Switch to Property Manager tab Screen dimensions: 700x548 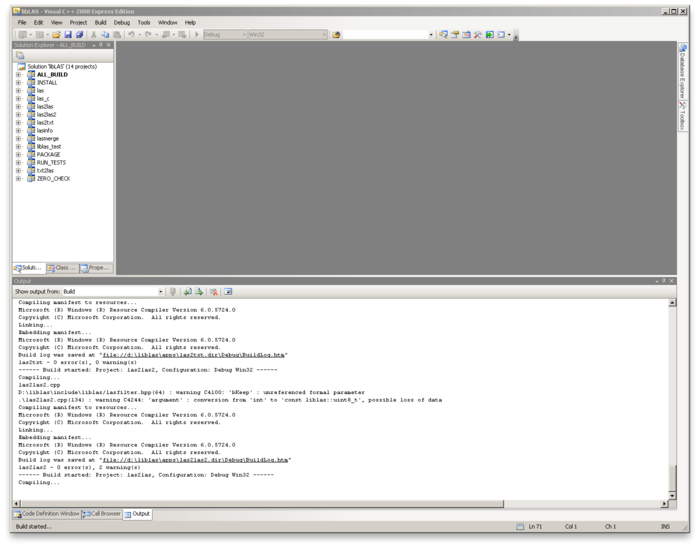tap(96, 268)
